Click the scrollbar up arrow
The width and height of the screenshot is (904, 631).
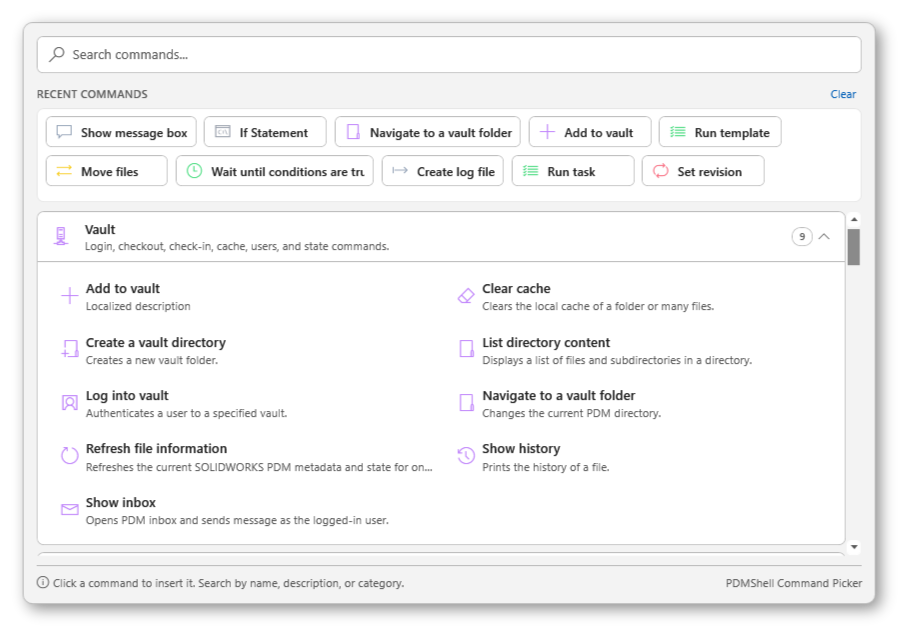tap(854, 219)
